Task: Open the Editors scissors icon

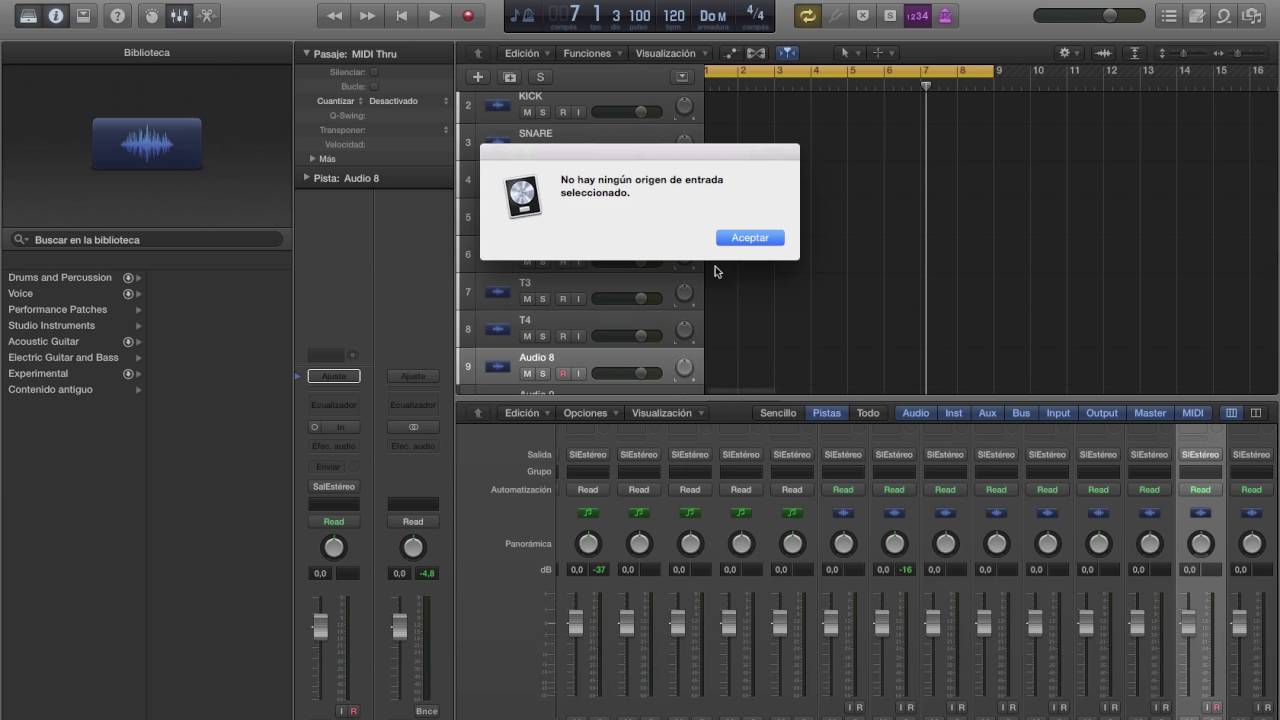Action: 207,16
